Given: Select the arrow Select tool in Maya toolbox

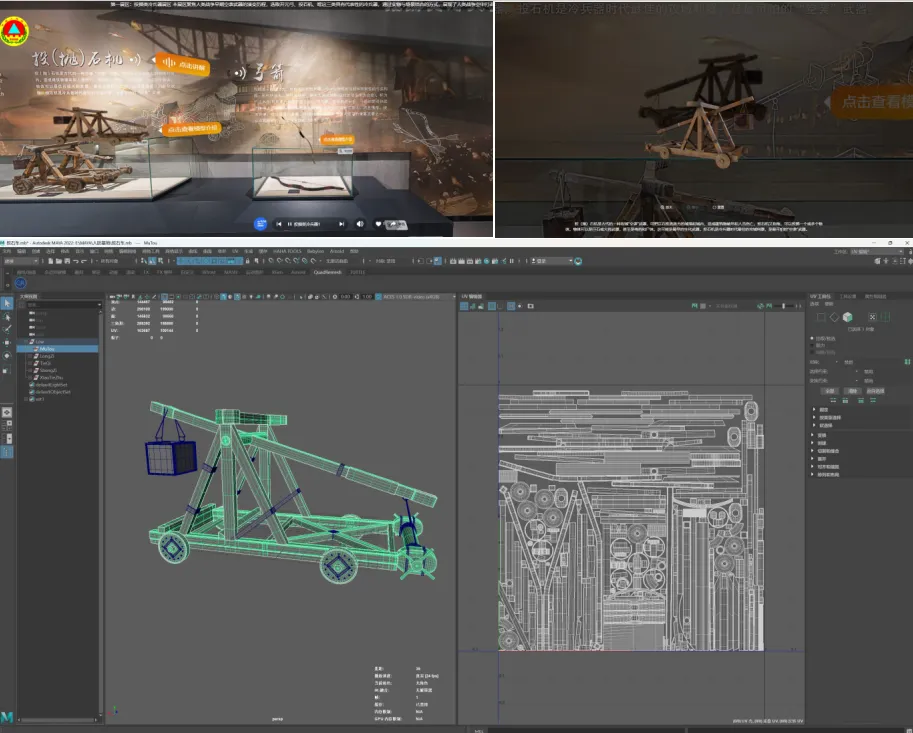Looking at the screenshot, I should 7,303.
